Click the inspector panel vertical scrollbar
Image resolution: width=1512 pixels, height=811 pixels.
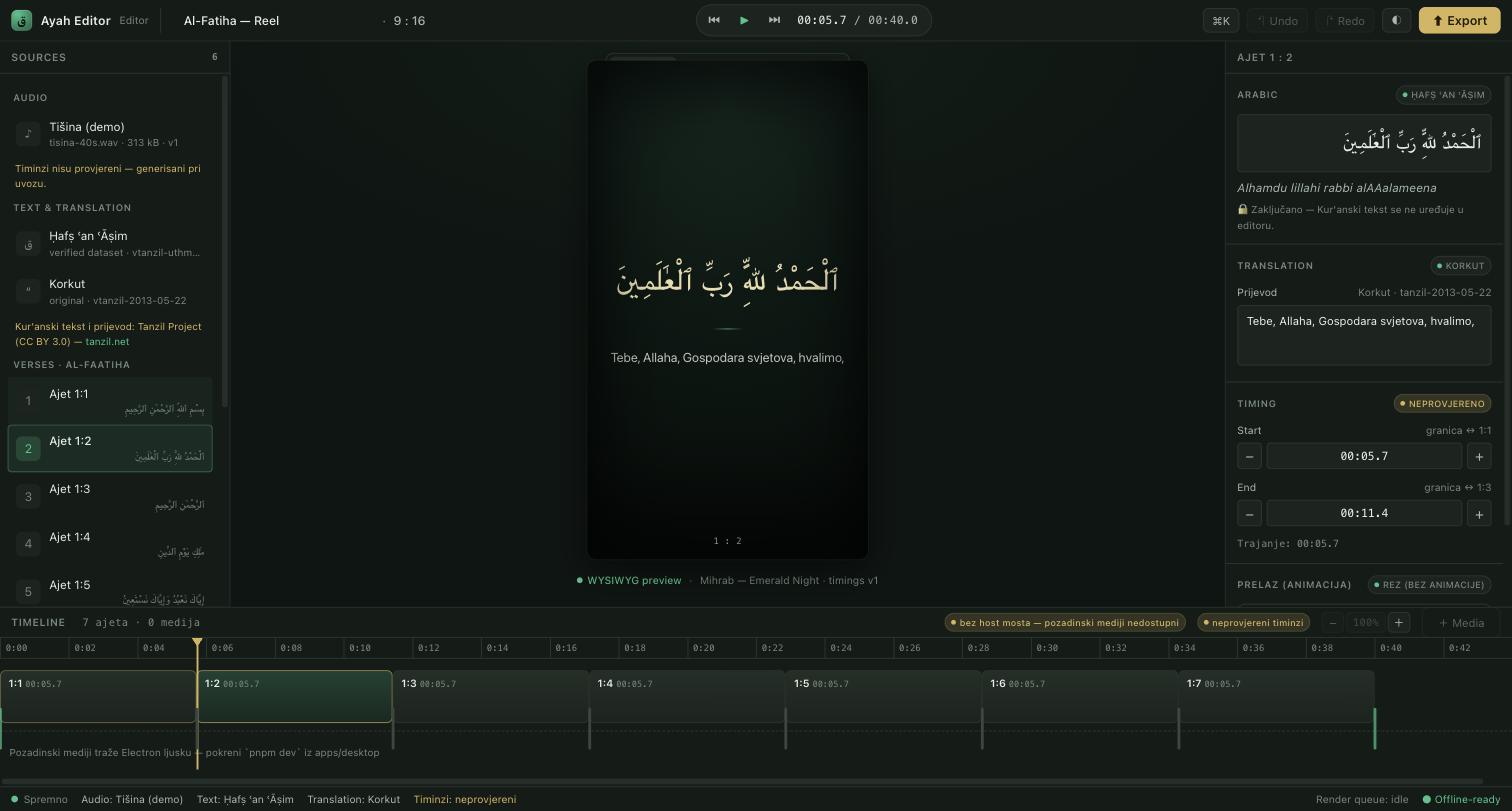click(x=1508, y=300)
